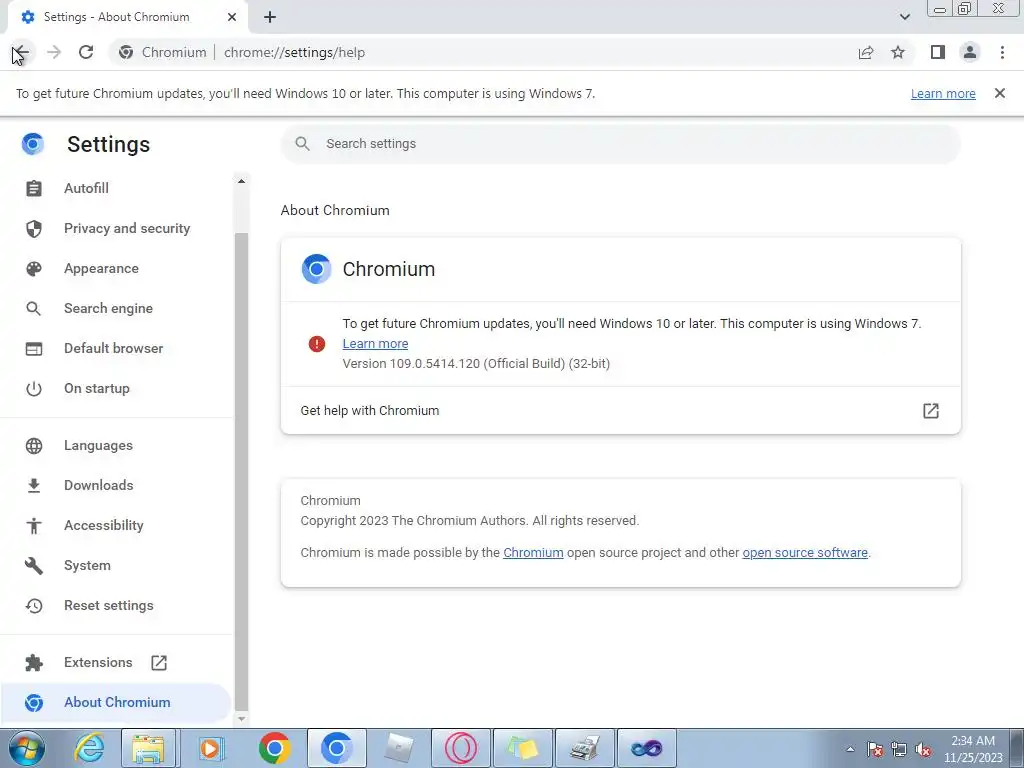This screenshot has height=768, width=1024.
Task: Click the sidebar scrollbar down arrow
Action: [241, 718]
